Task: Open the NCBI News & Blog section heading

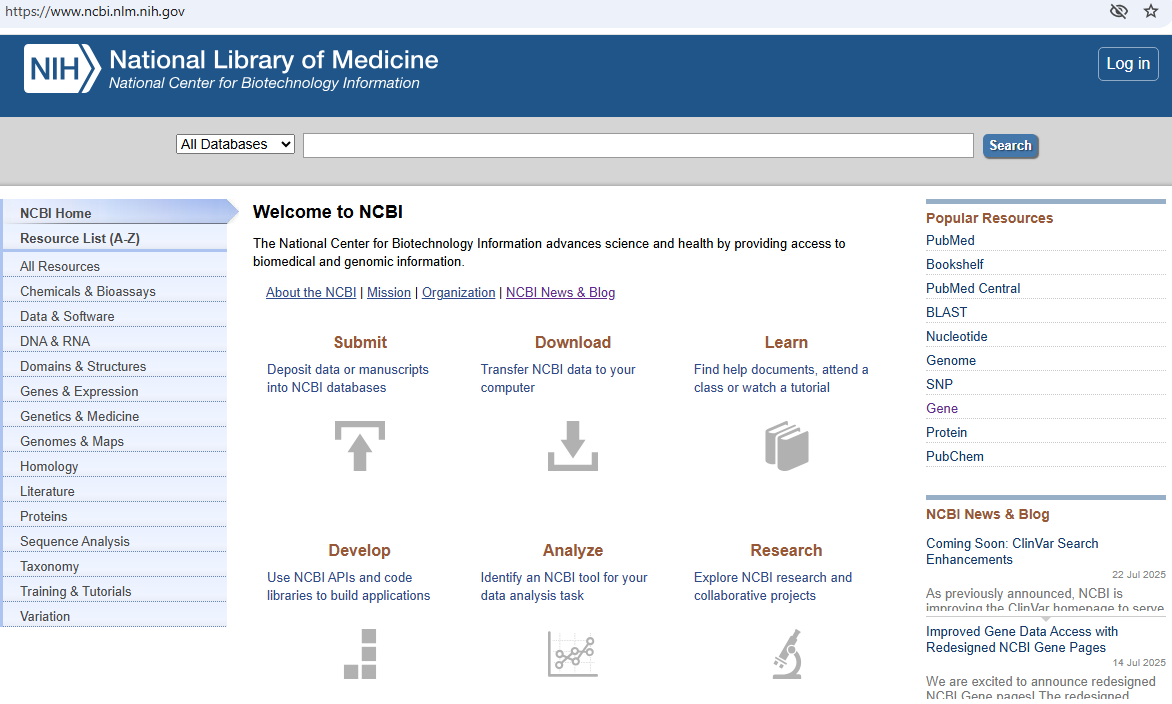Action: click(987, 514)
